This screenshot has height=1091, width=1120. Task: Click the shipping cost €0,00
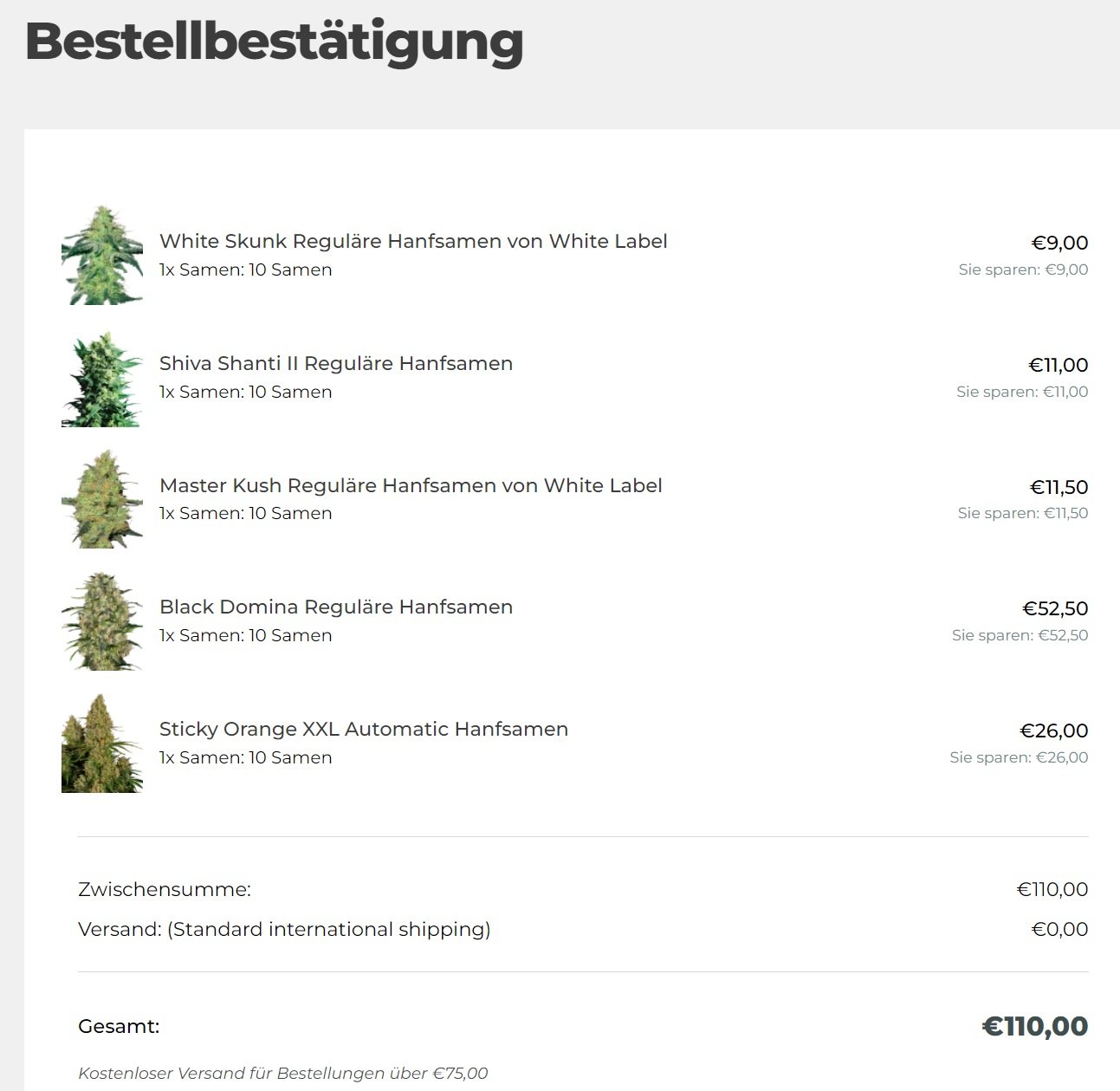(x=1059, y=929)
